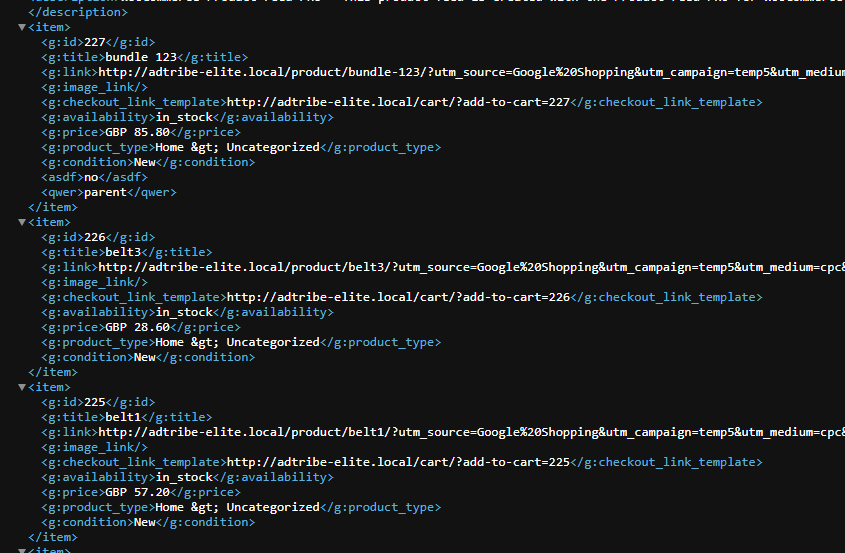Click the price value GBP 57.20
Screen dimensions: 845x553
pyautogui.click(x=137, y=493)
